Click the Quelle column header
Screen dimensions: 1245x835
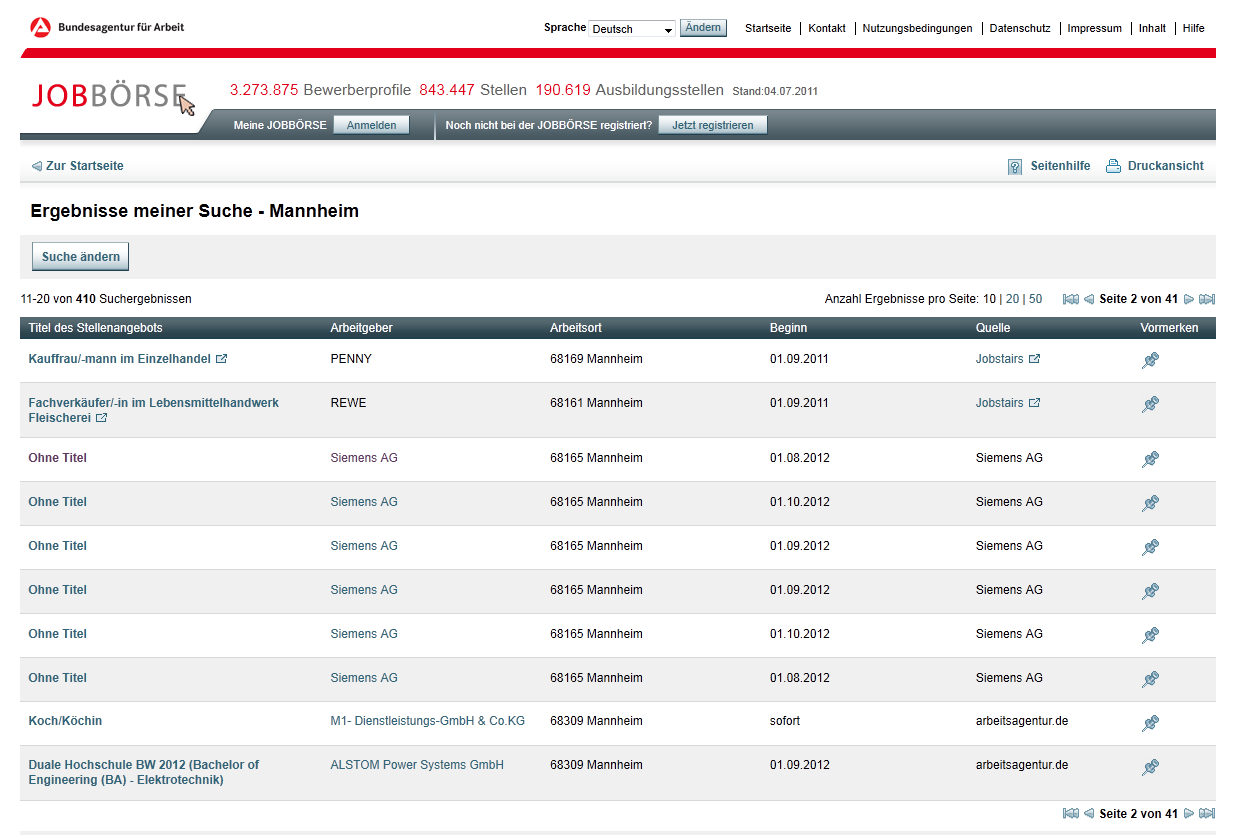click(x=993, y=328)
